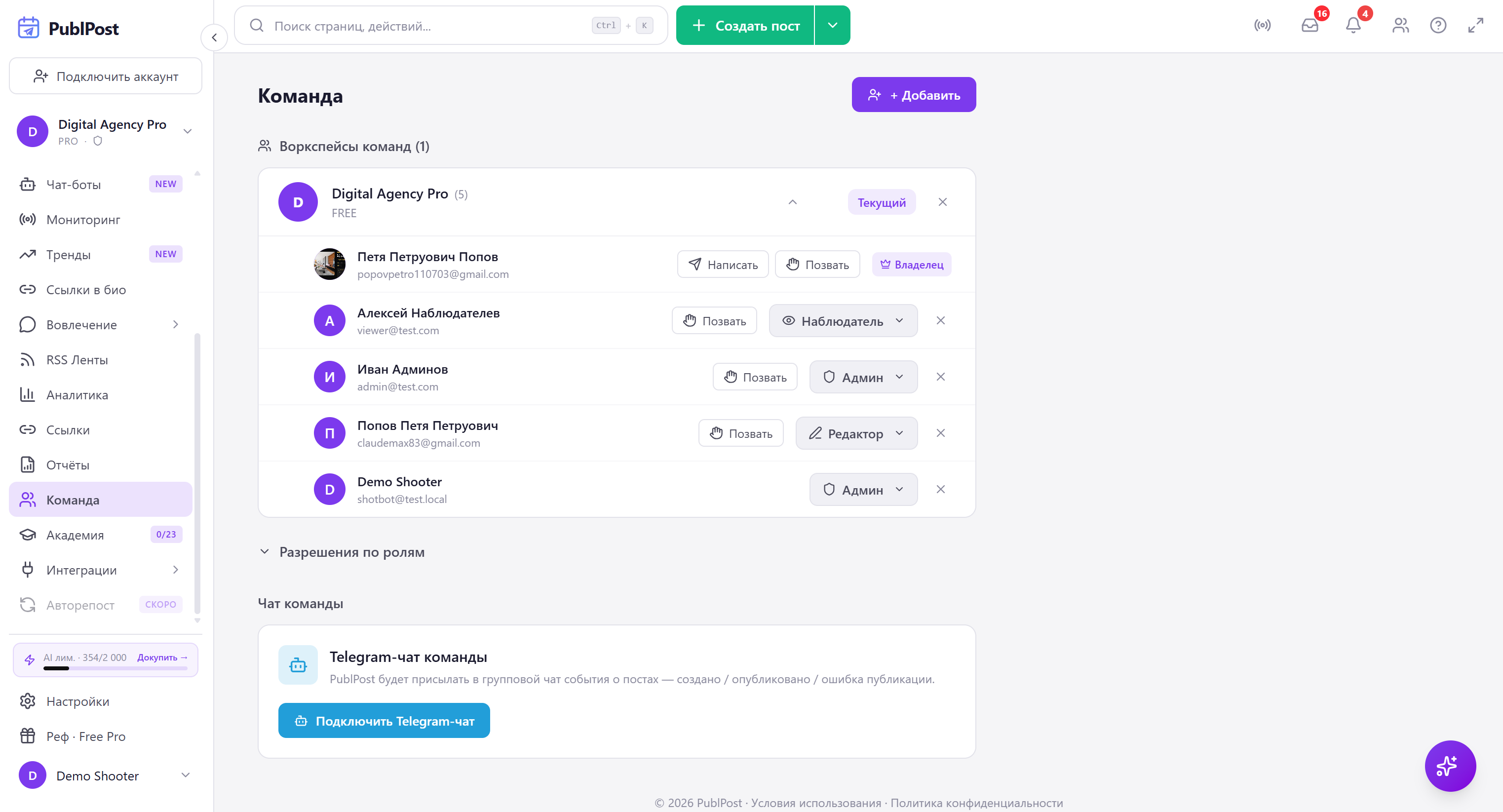
Task: Click Подключить аккаунт button
Action: click(106, 76)
